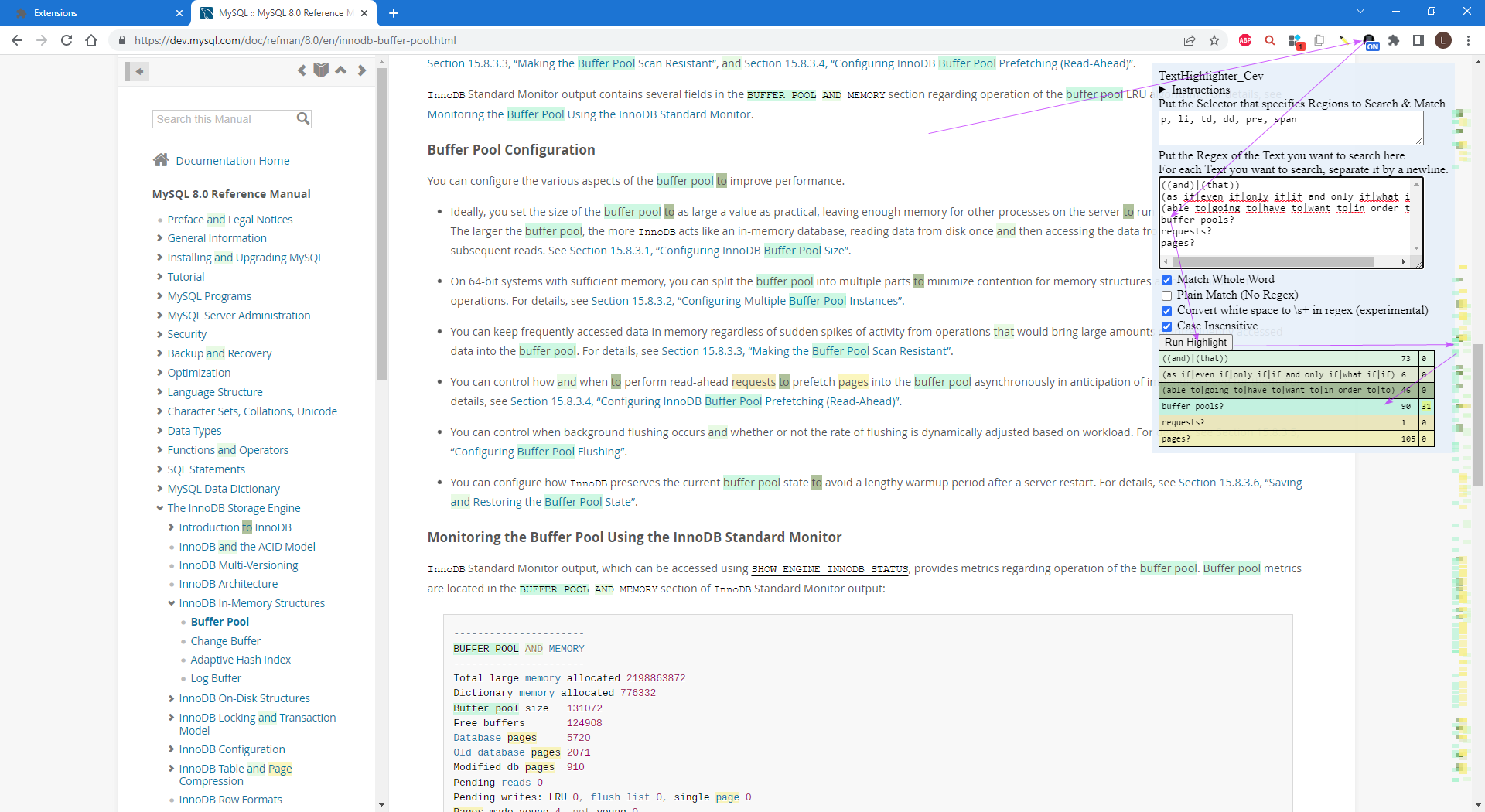Go to the browser home page
1485x812 pixels.
(x=91, y=40)
